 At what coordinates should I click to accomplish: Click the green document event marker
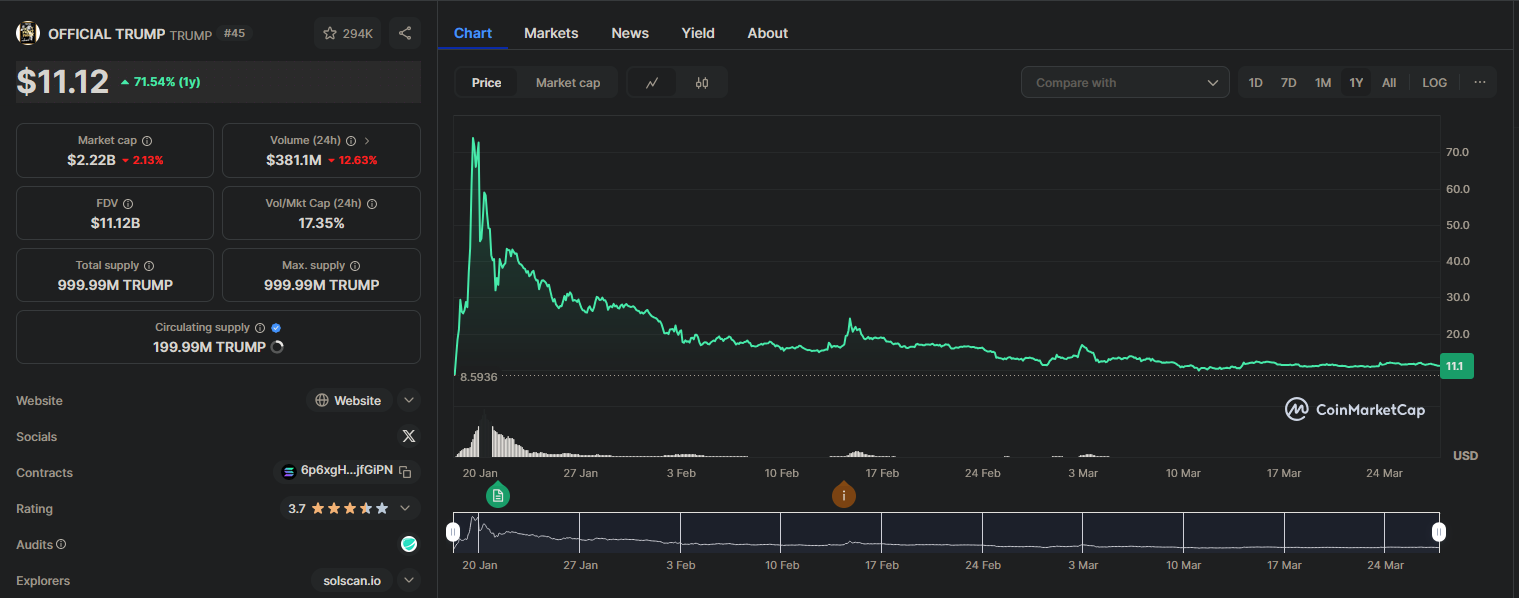pos(498,495)
